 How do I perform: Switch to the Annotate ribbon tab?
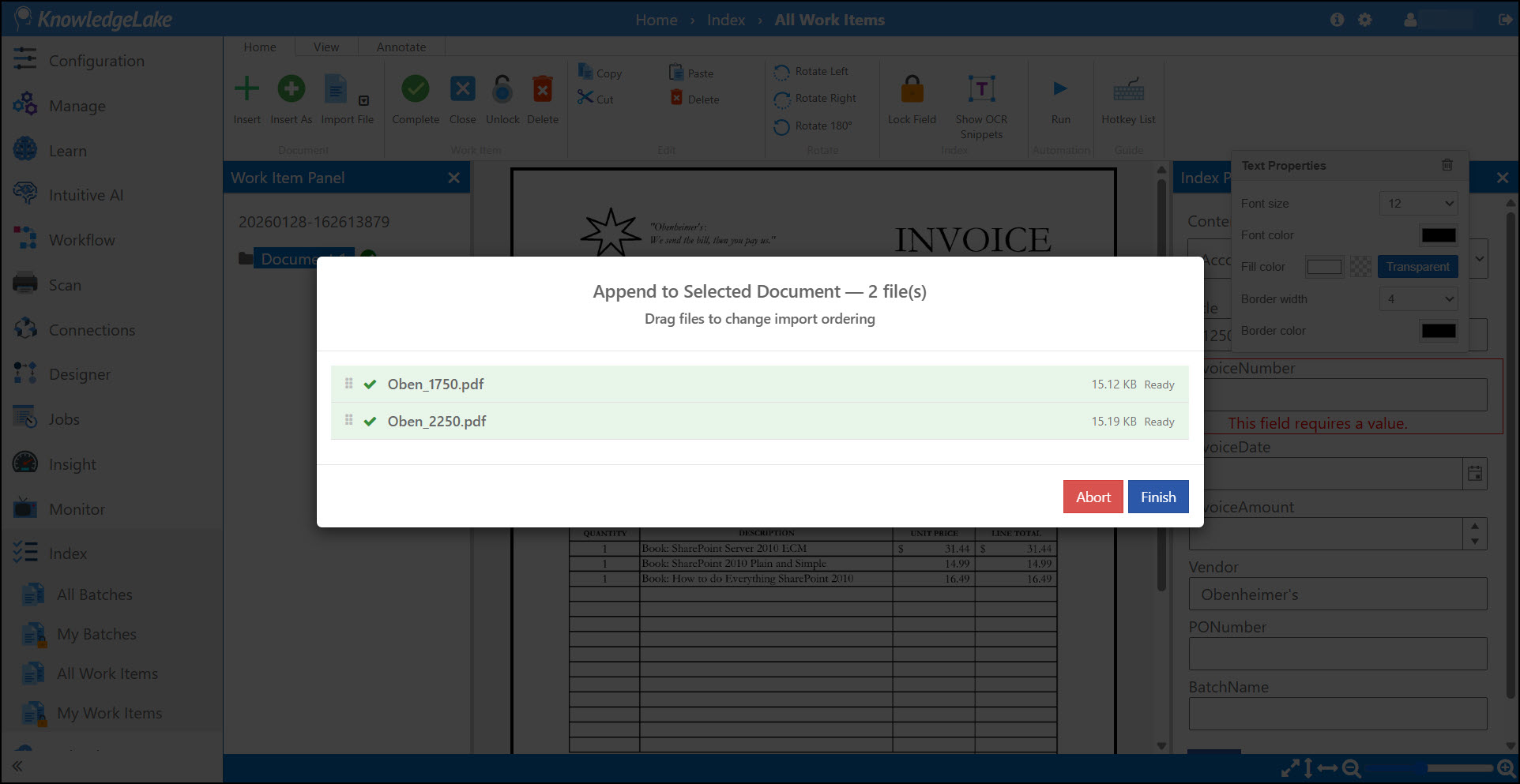[x=401, y=47]
